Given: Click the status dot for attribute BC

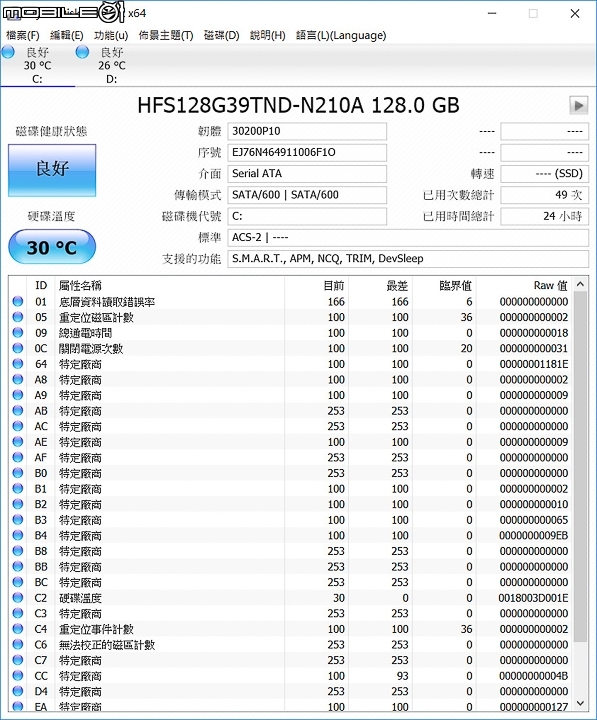Looking at the screenshot, I should [18, 582].
